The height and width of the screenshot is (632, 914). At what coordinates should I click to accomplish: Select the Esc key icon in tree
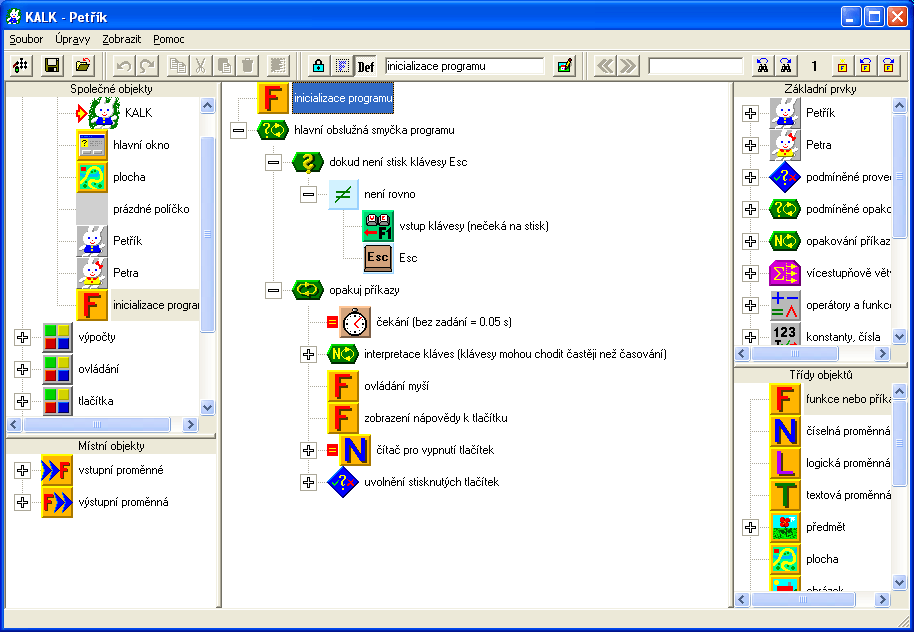[378, 258]
